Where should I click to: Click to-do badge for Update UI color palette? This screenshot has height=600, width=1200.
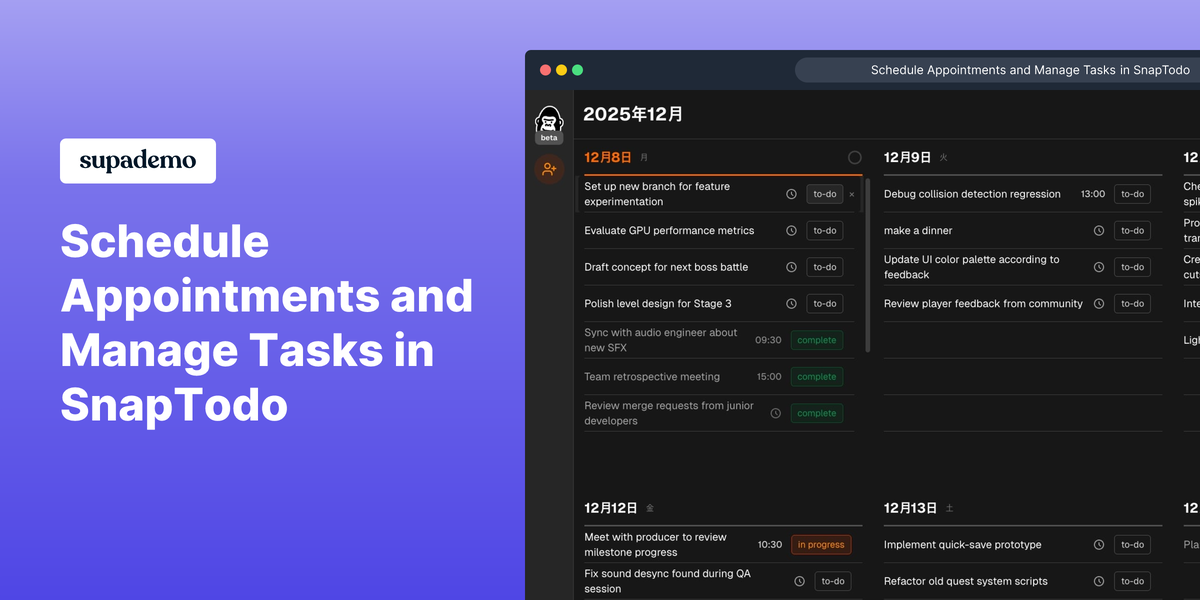pyautogui.click(x=1132, y=267)
